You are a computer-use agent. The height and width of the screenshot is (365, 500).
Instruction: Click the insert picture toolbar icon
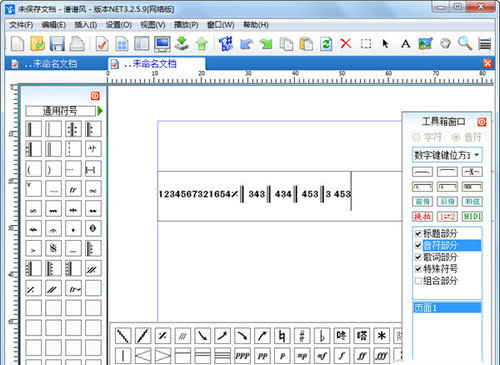425,44
